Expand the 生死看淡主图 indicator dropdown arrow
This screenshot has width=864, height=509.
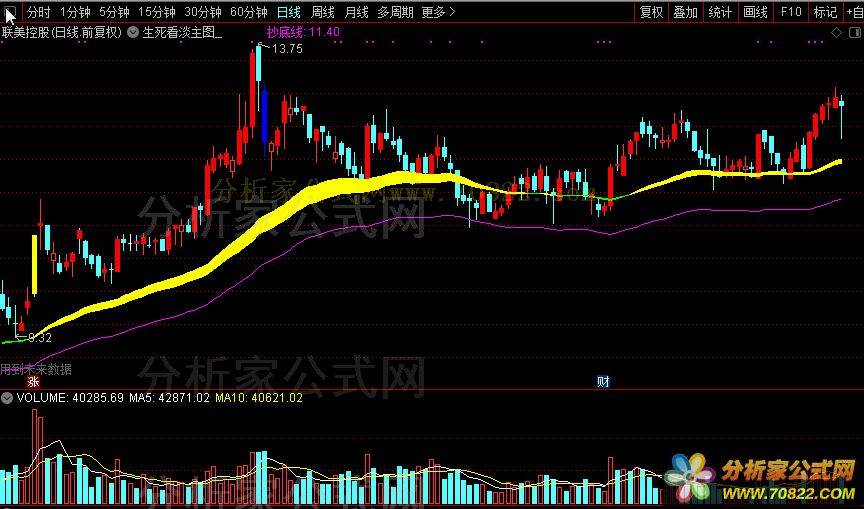tap(133, 33)
